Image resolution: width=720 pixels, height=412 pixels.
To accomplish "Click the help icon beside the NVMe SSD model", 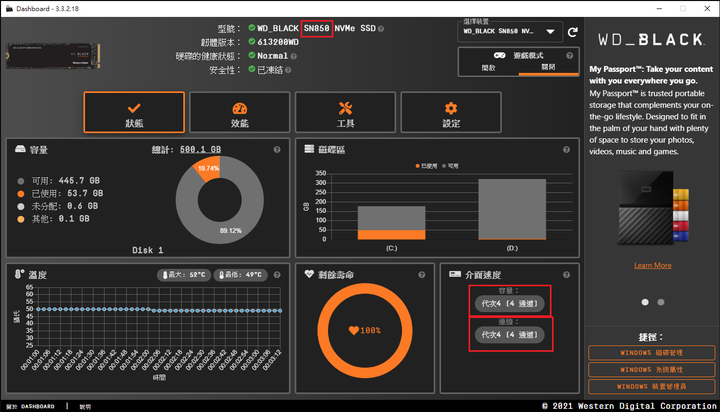I will [381, 28].
